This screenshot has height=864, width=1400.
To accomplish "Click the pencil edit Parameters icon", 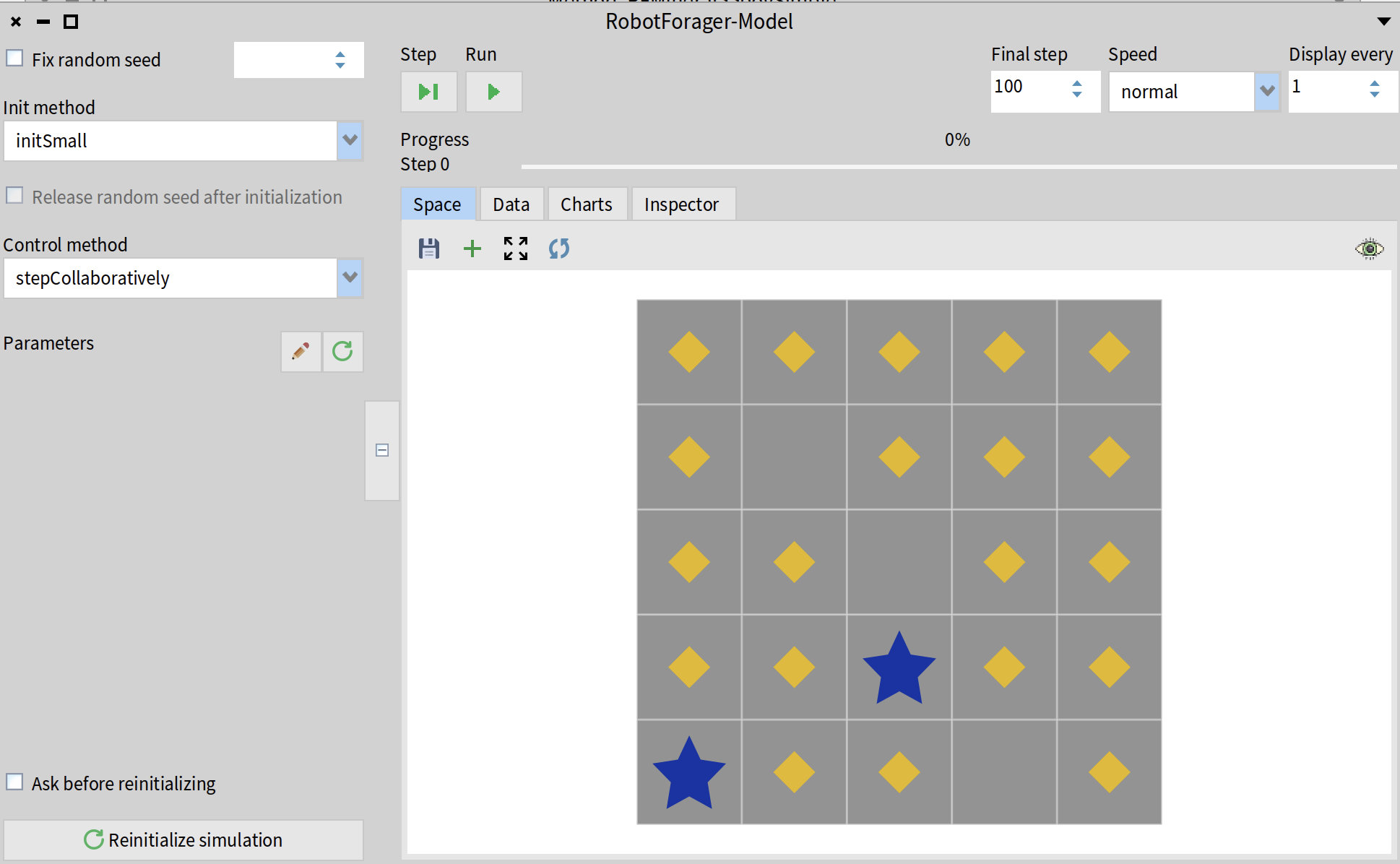I will coord(301,352).
